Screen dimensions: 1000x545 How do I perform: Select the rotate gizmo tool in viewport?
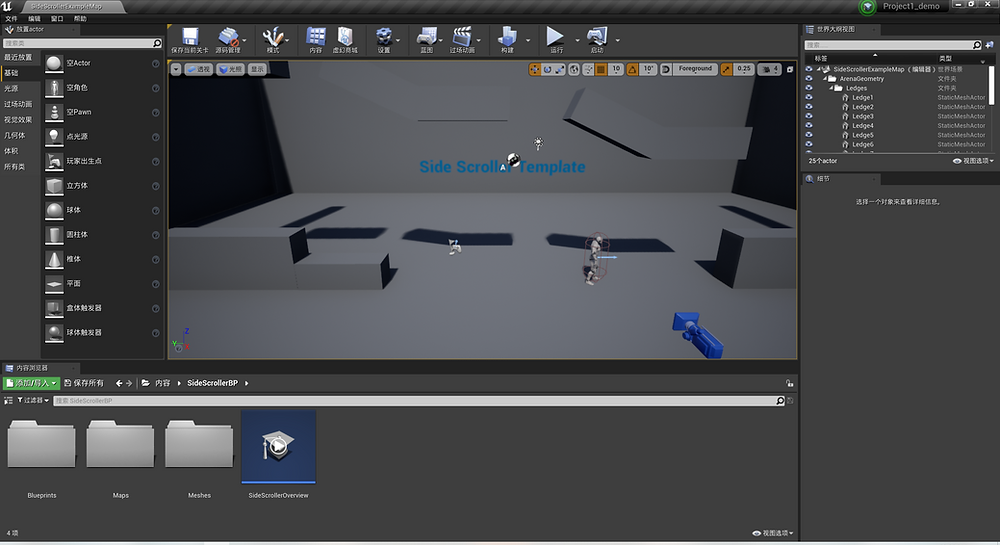(547, 69)
